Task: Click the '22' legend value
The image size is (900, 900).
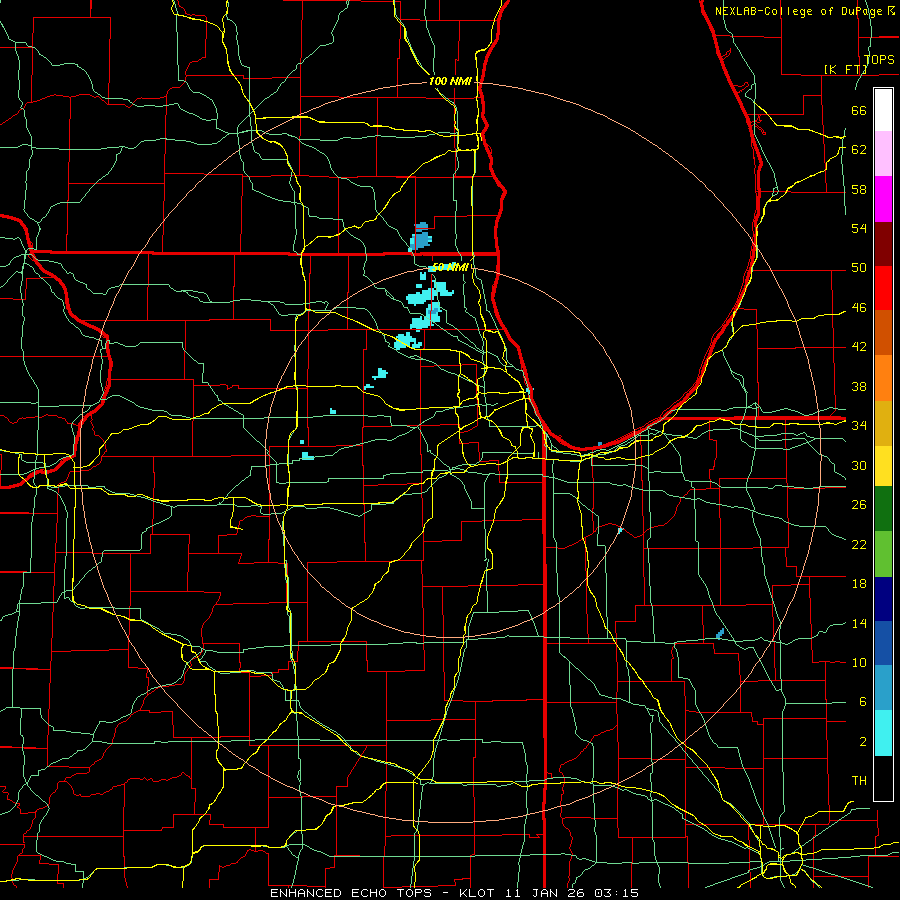Action: [859, 544]
